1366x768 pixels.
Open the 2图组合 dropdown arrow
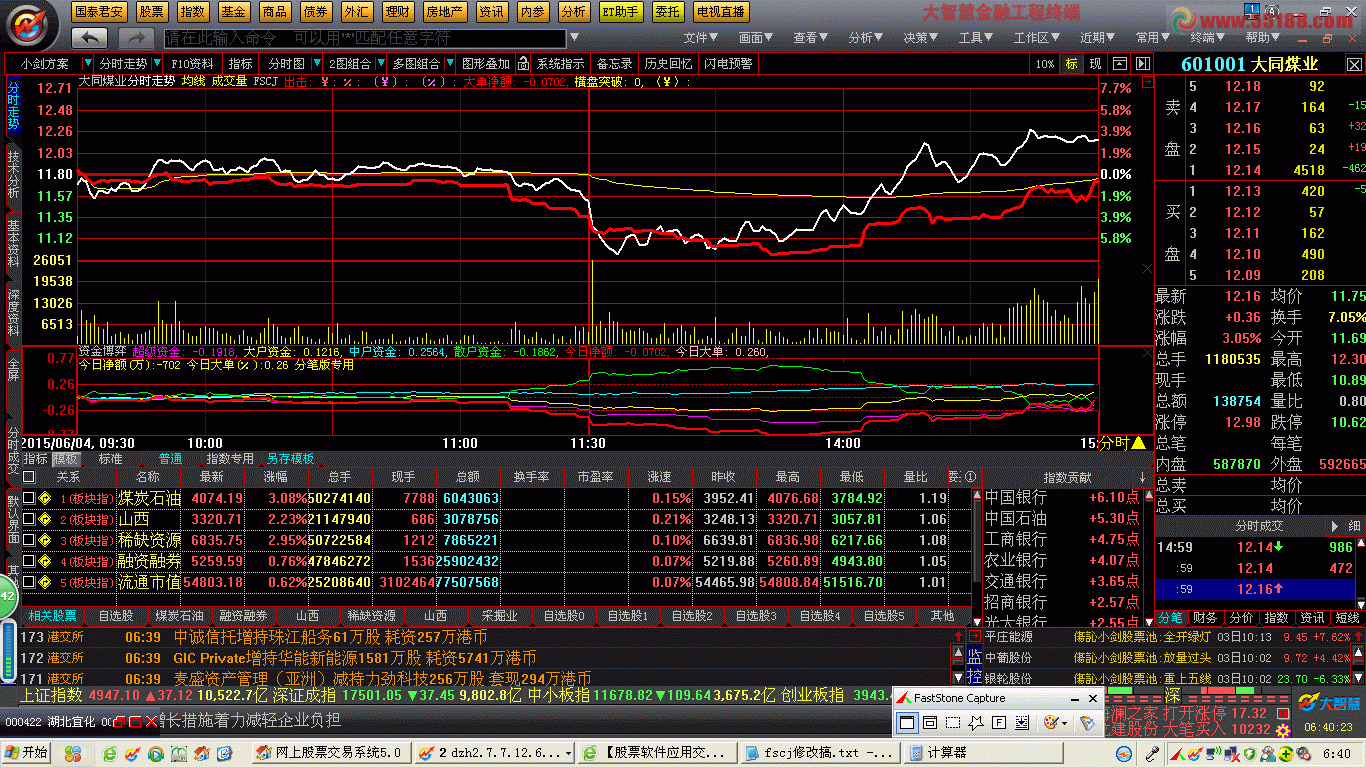pos(380,63)
